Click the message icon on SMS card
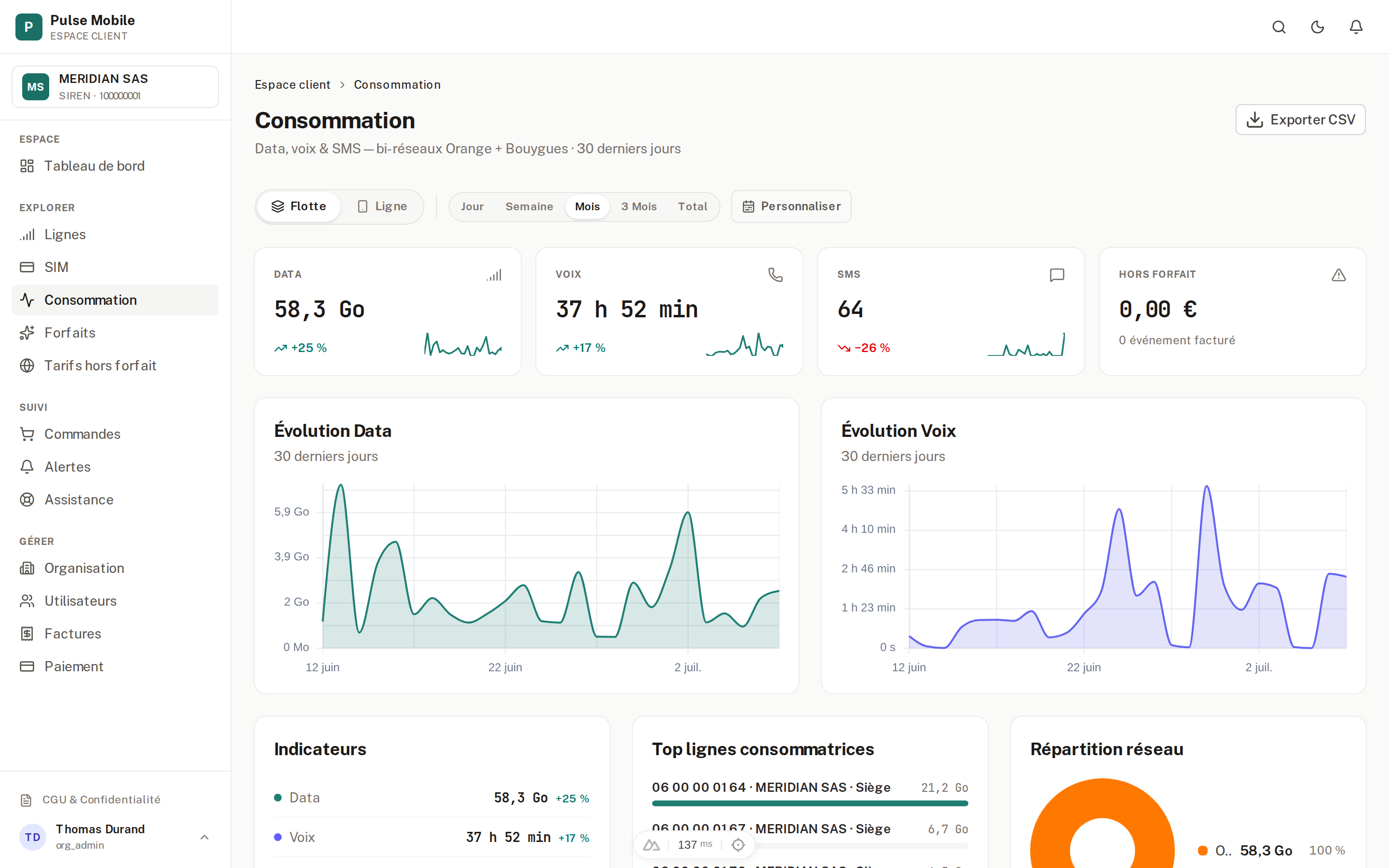Image resolution: width=1389 pixels, height=868 pixels. coord(1057,275)
